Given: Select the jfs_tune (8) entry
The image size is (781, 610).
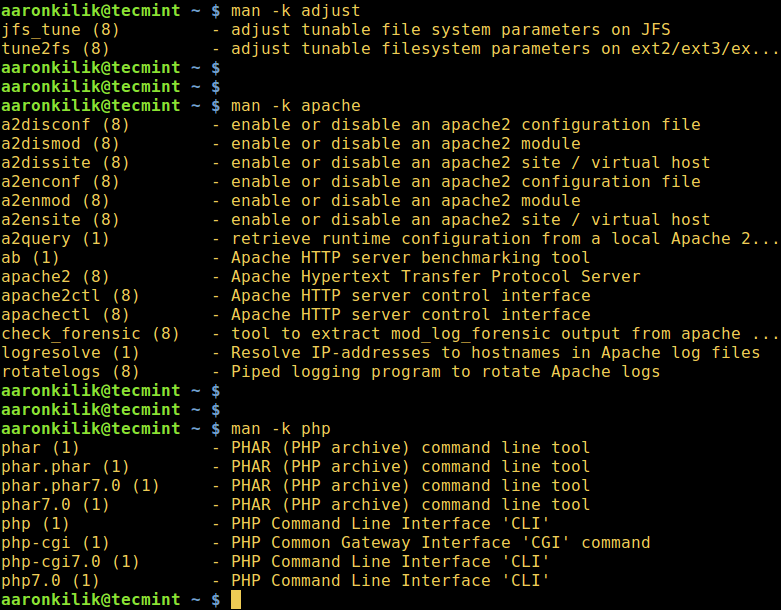Looking at the screenshot, I should point(60,29).
